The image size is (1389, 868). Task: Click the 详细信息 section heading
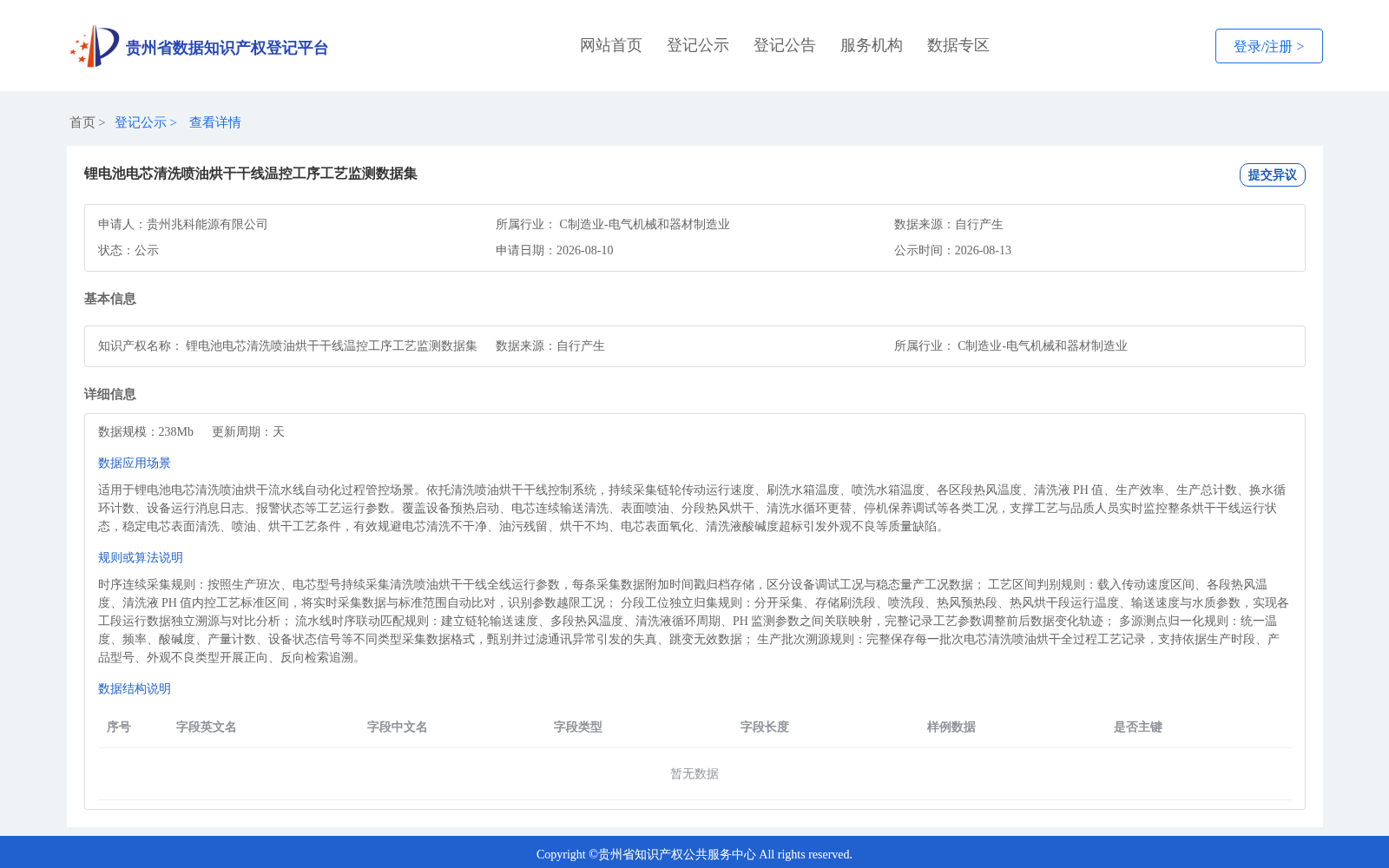[110, 394]
